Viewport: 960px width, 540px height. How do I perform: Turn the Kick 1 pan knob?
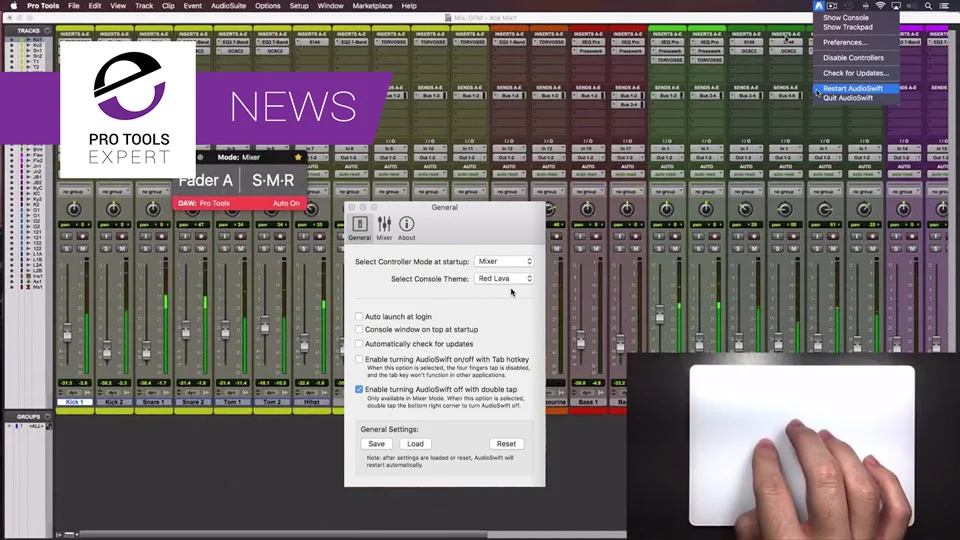coord(74,209)
